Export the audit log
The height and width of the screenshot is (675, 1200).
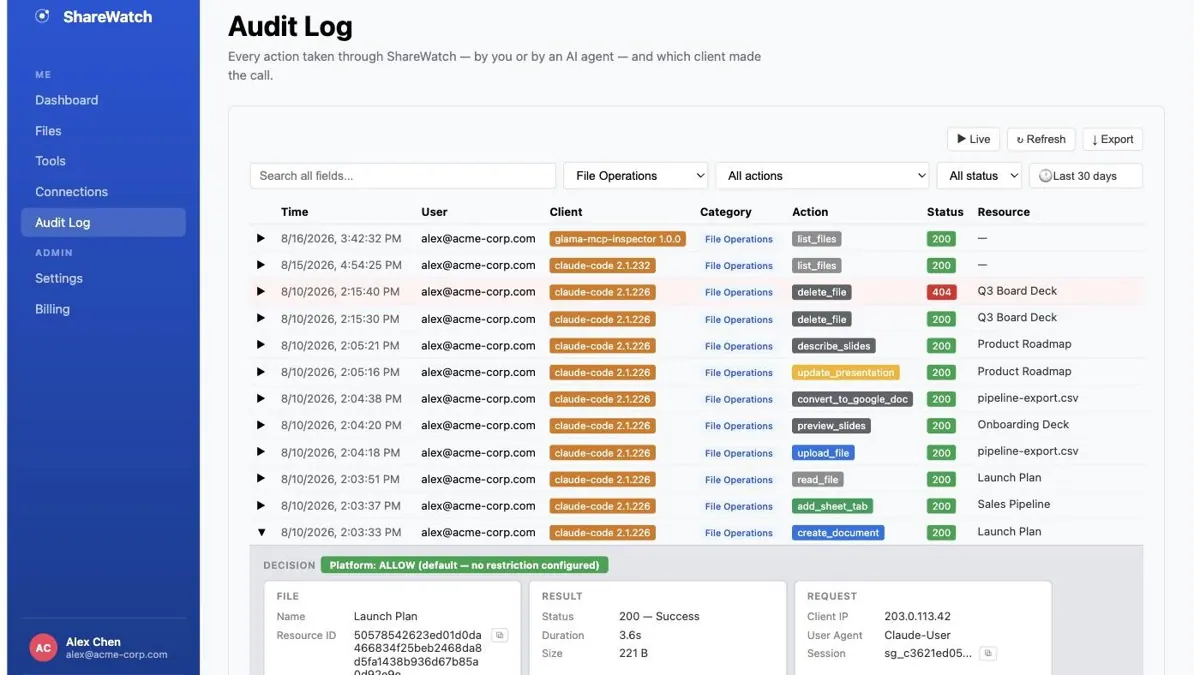(x=1112, y=140)
